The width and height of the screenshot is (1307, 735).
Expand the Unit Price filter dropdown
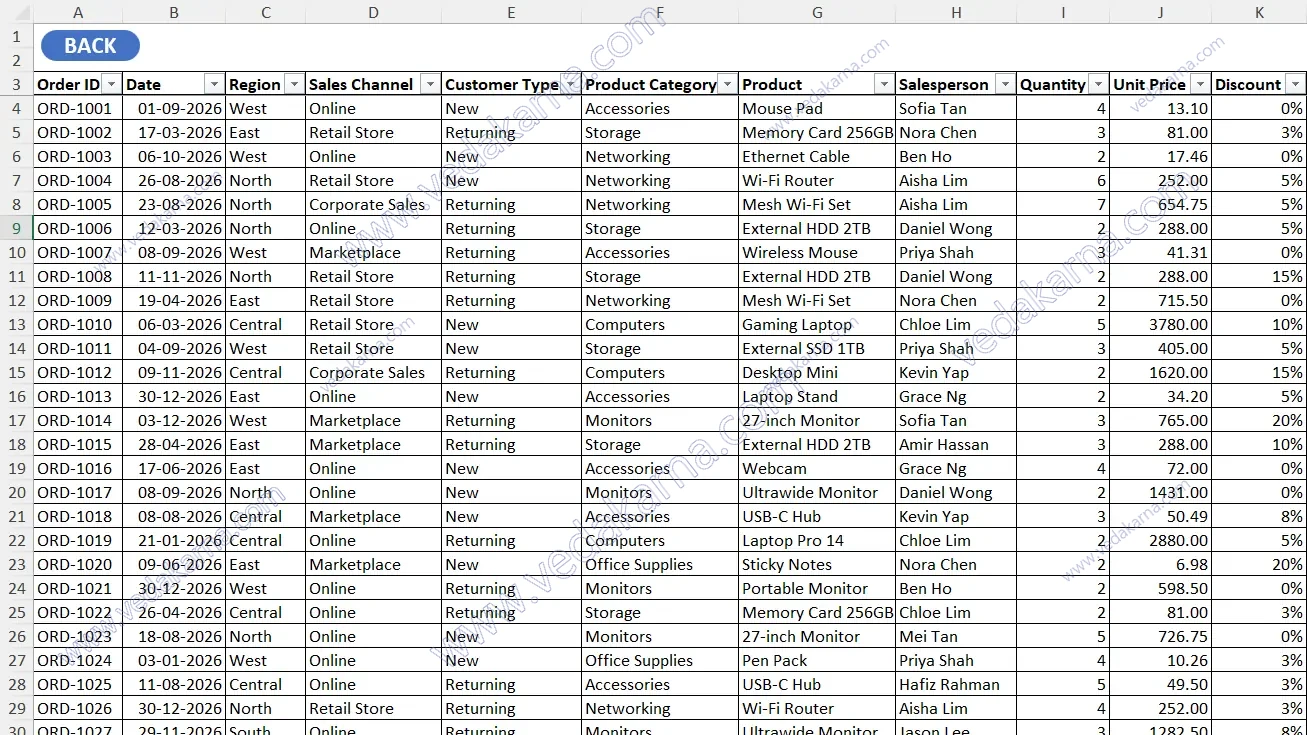1200,85
